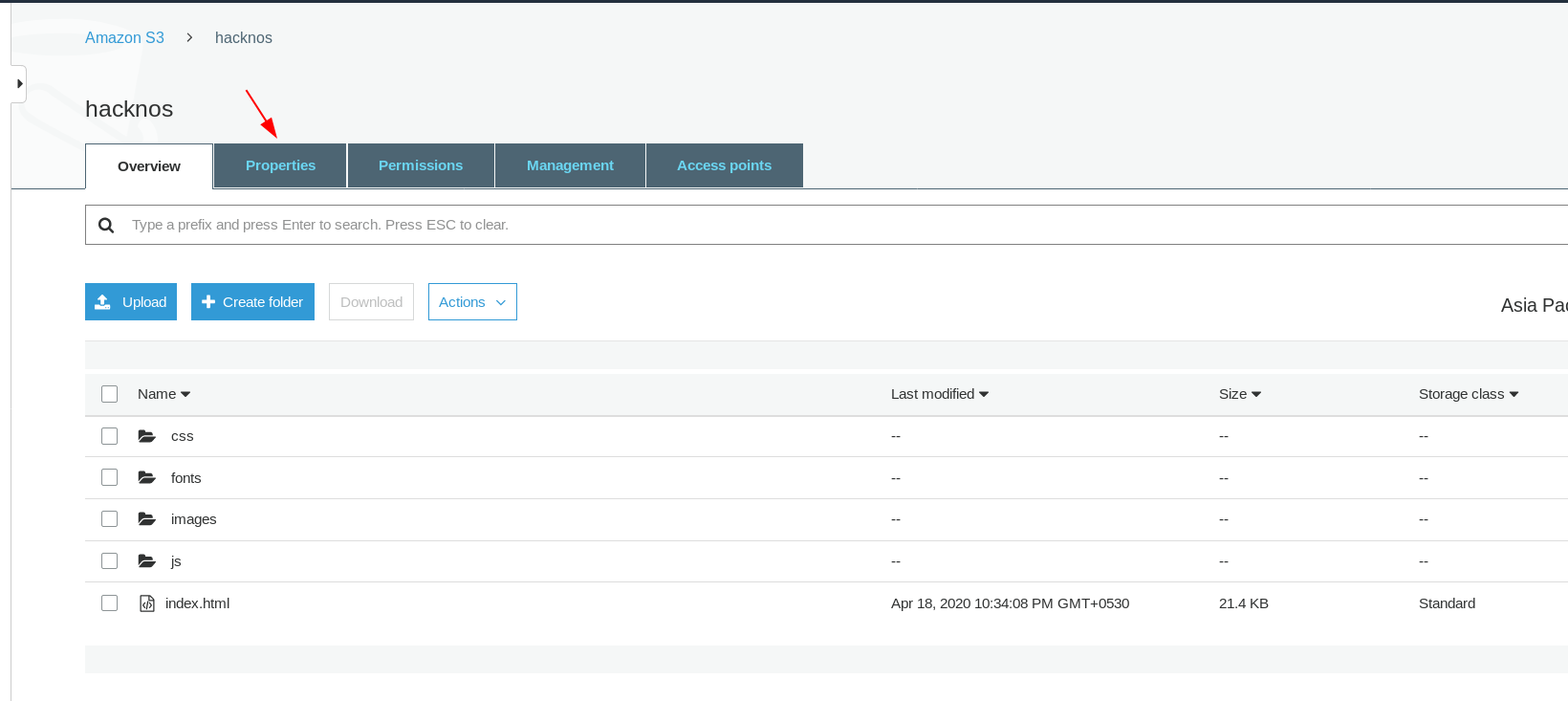The image size is (1568, 701).
Task: Open the Permissions tab
Action: pos(421,165)
